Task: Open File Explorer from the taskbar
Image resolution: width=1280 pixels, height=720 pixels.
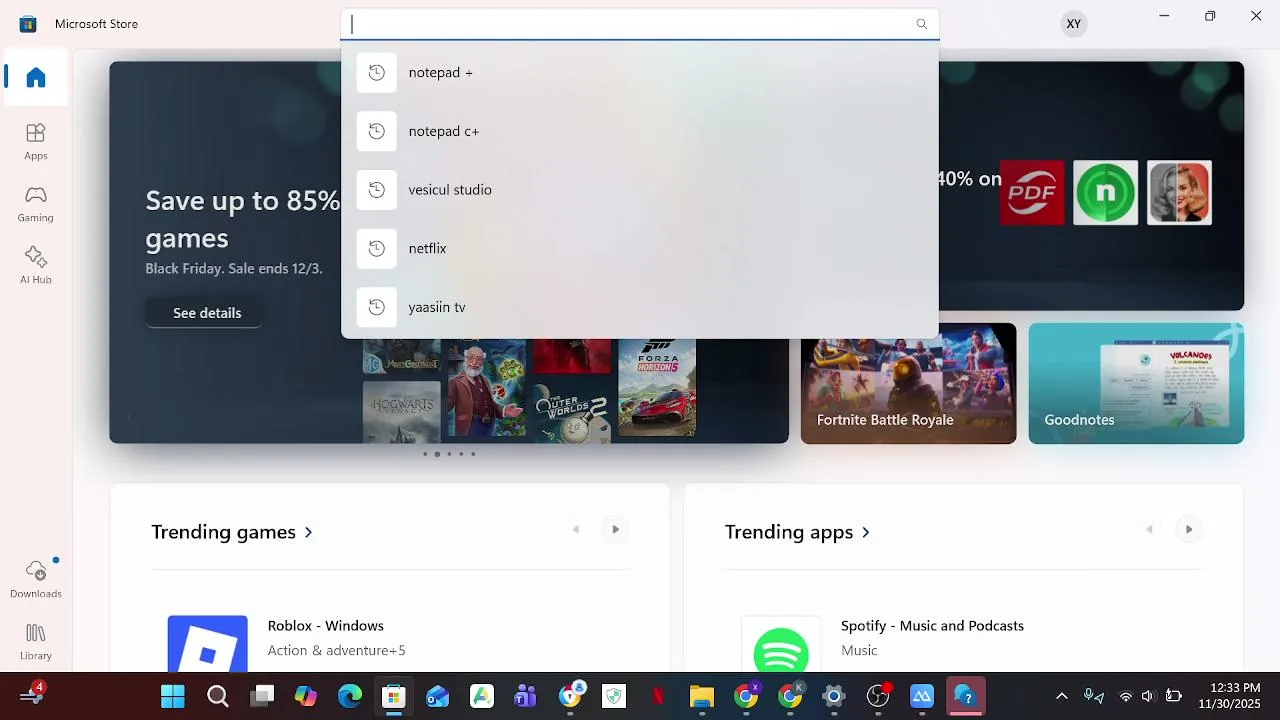Action: [702, 696]
